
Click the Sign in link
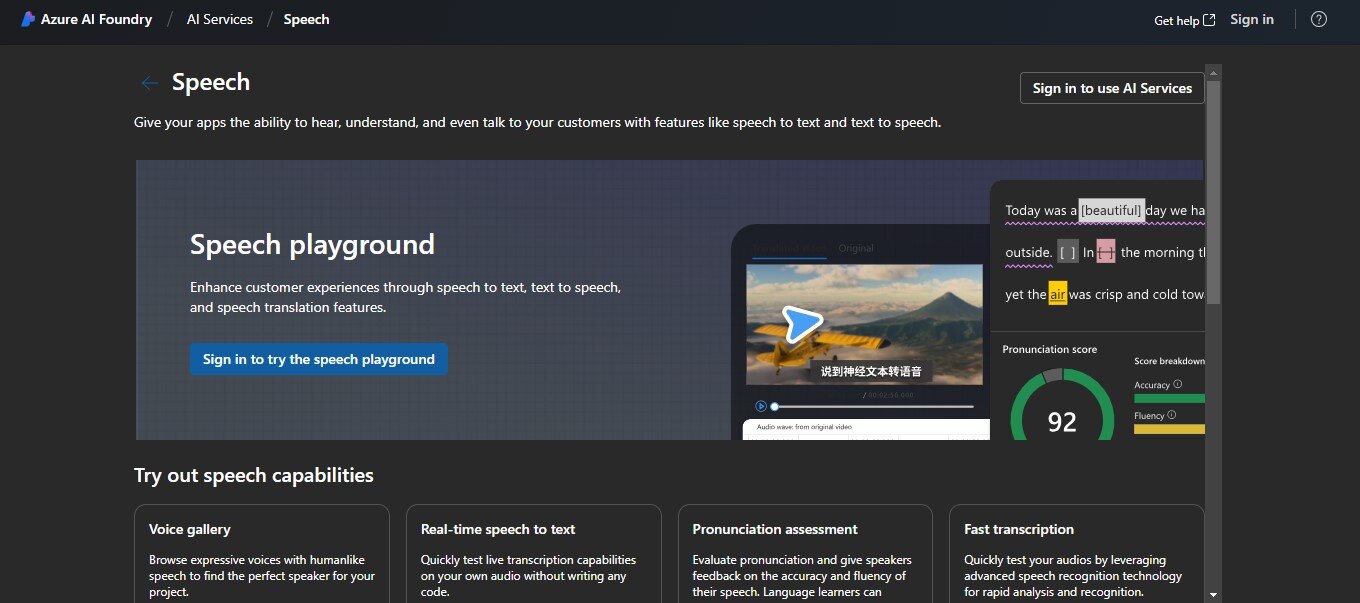tap(1252, 18)
